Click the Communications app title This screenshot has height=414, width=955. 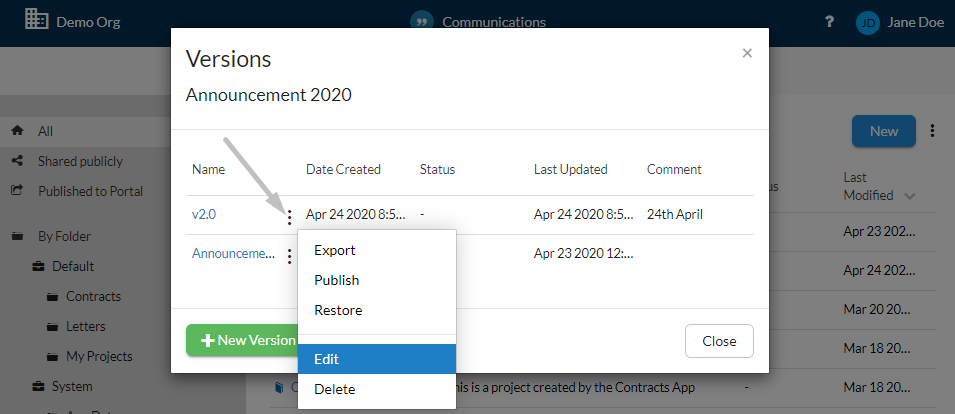pyautogui.click(x=494, y=23)
